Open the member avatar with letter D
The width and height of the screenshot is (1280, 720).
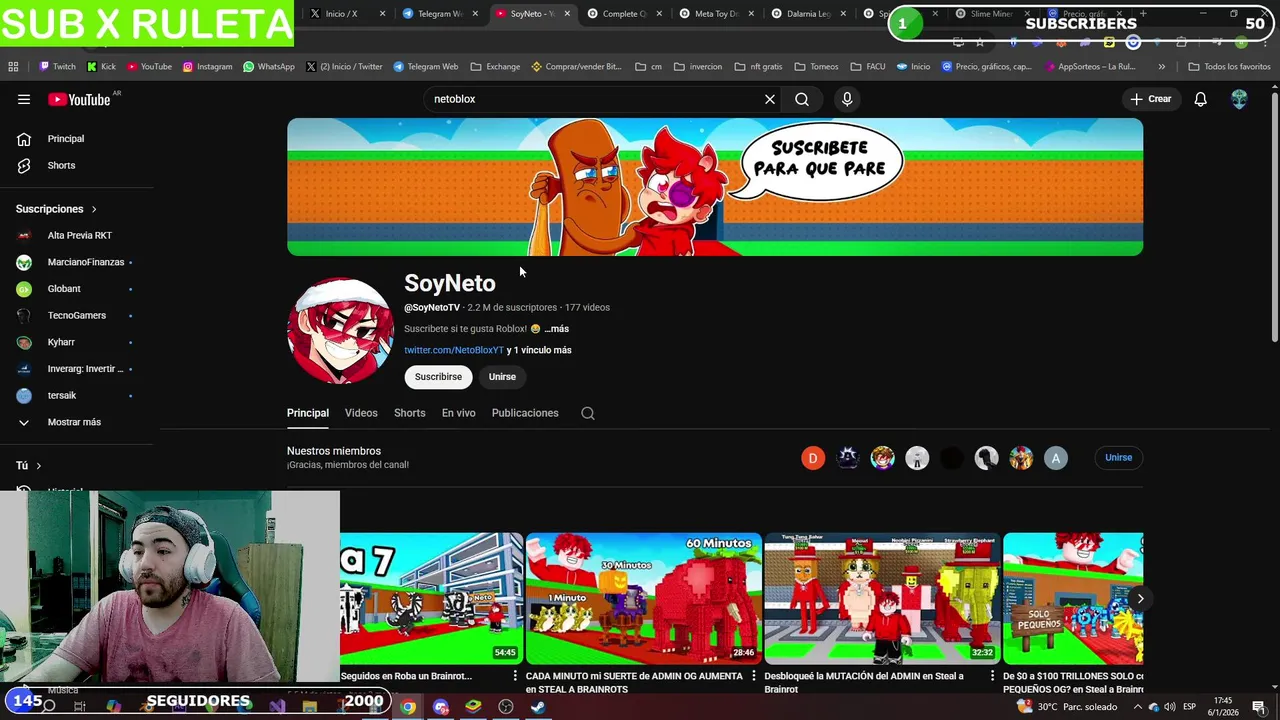pos(813,458)
